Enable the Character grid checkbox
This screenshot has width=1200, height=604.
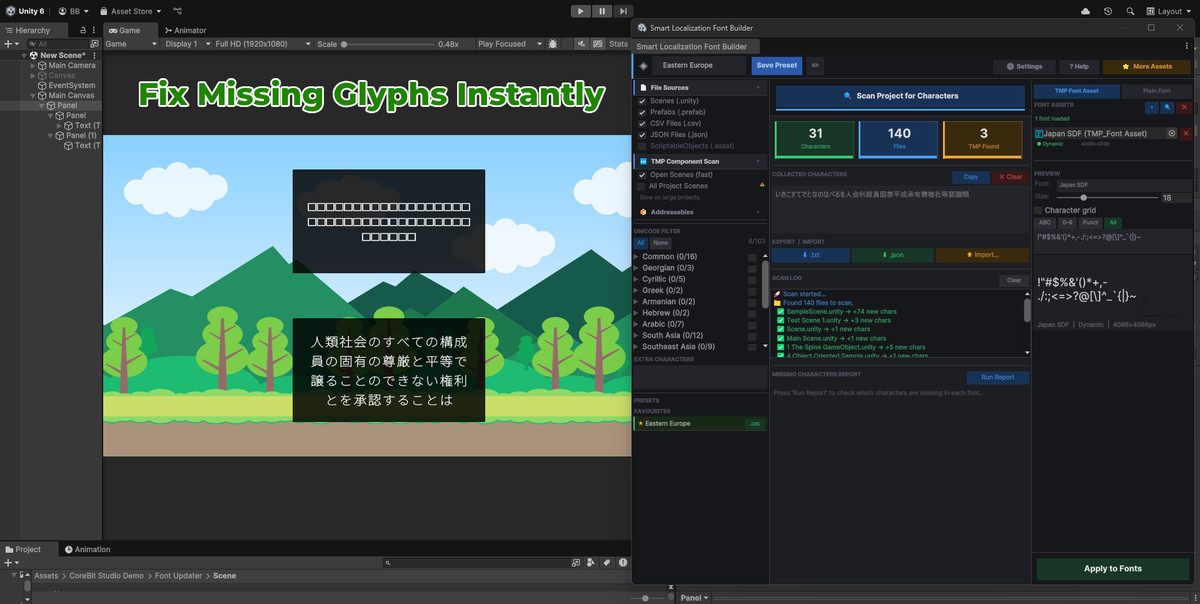pyautogui.click(x=1038, y=210)
